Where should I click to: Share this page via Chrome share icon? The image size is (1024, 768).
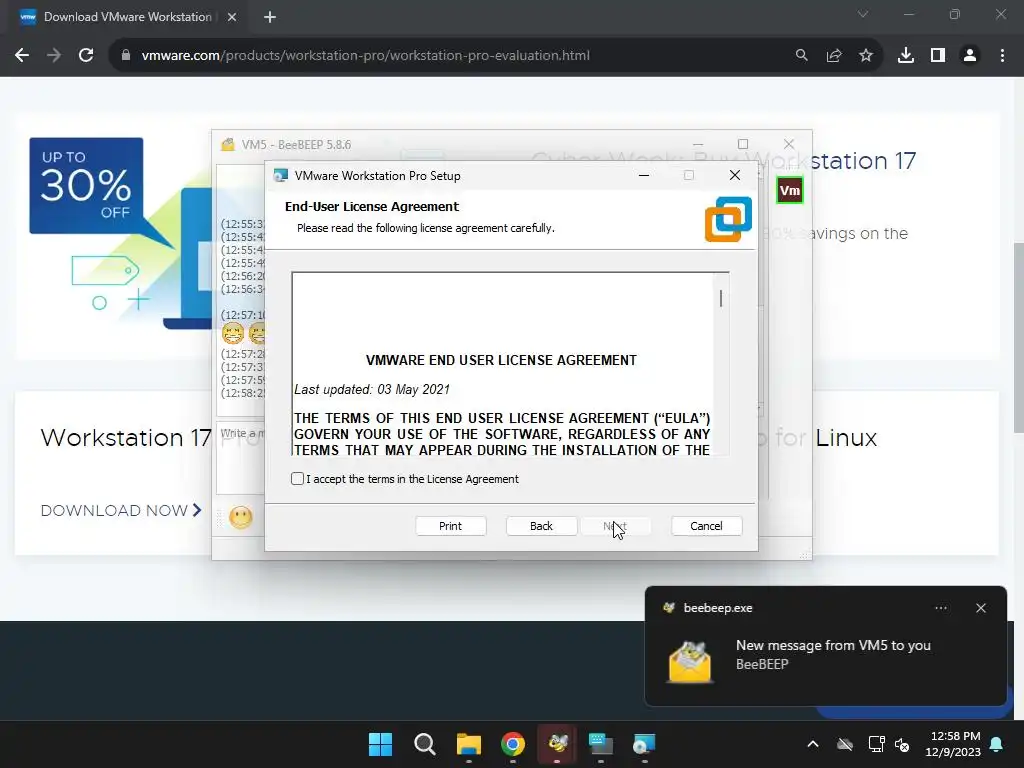point(834,56)
